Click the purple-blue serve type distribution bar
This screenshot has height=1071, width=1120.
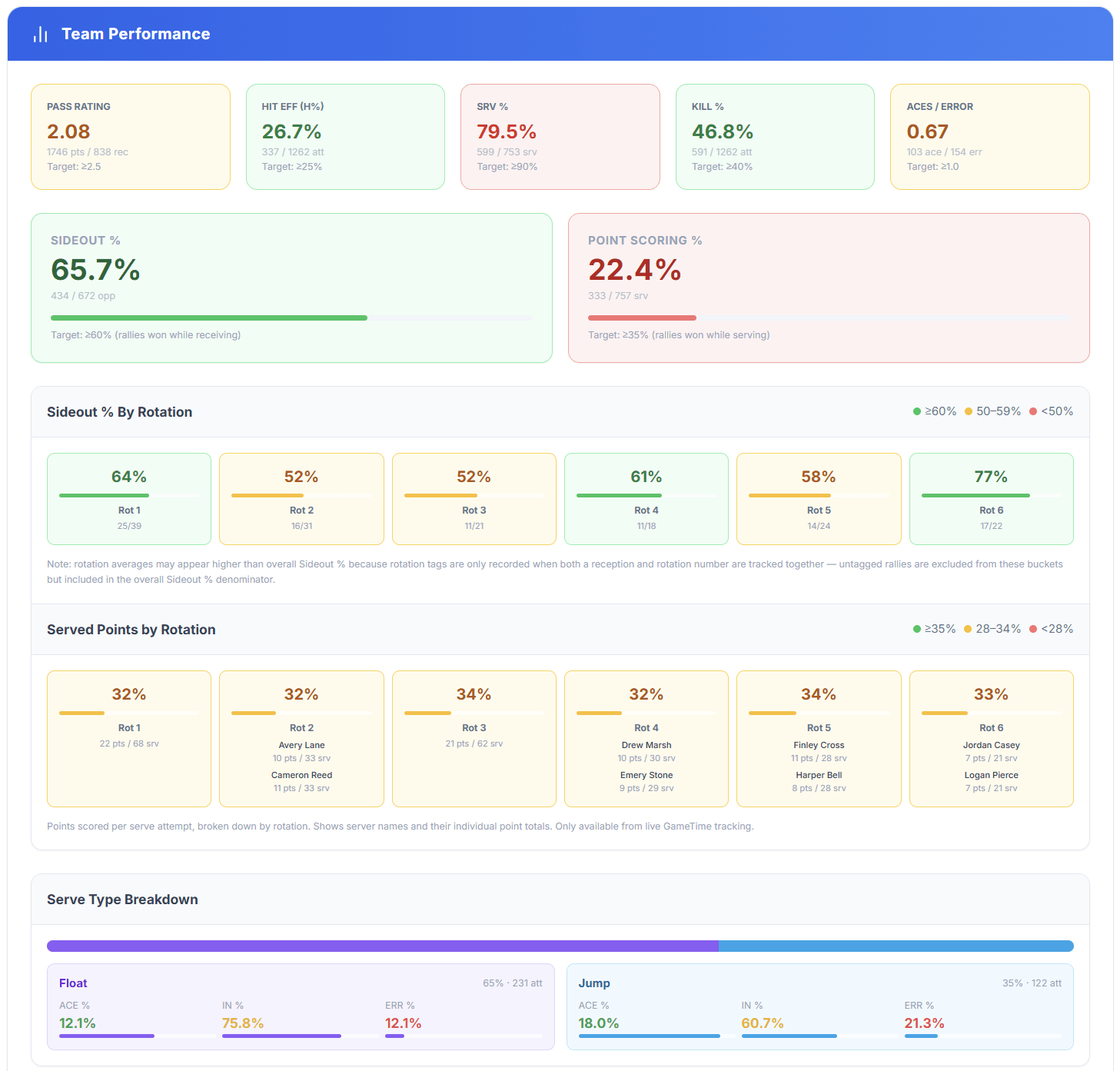pos(560,945)
